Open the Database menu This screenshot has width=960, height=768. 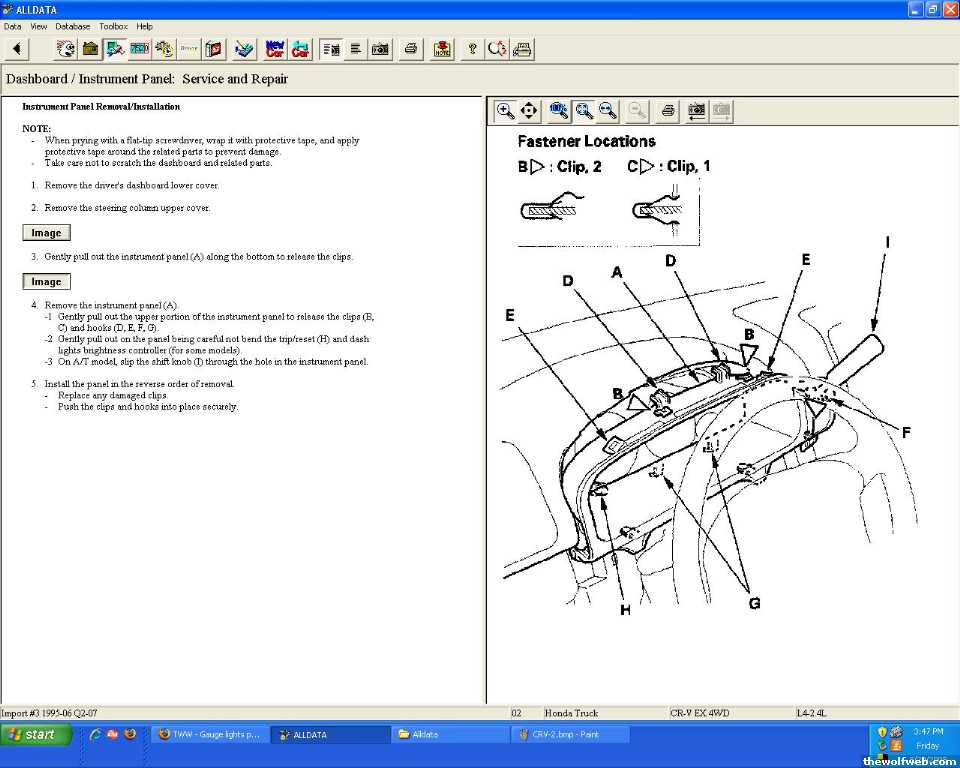[x=72, y=26]
